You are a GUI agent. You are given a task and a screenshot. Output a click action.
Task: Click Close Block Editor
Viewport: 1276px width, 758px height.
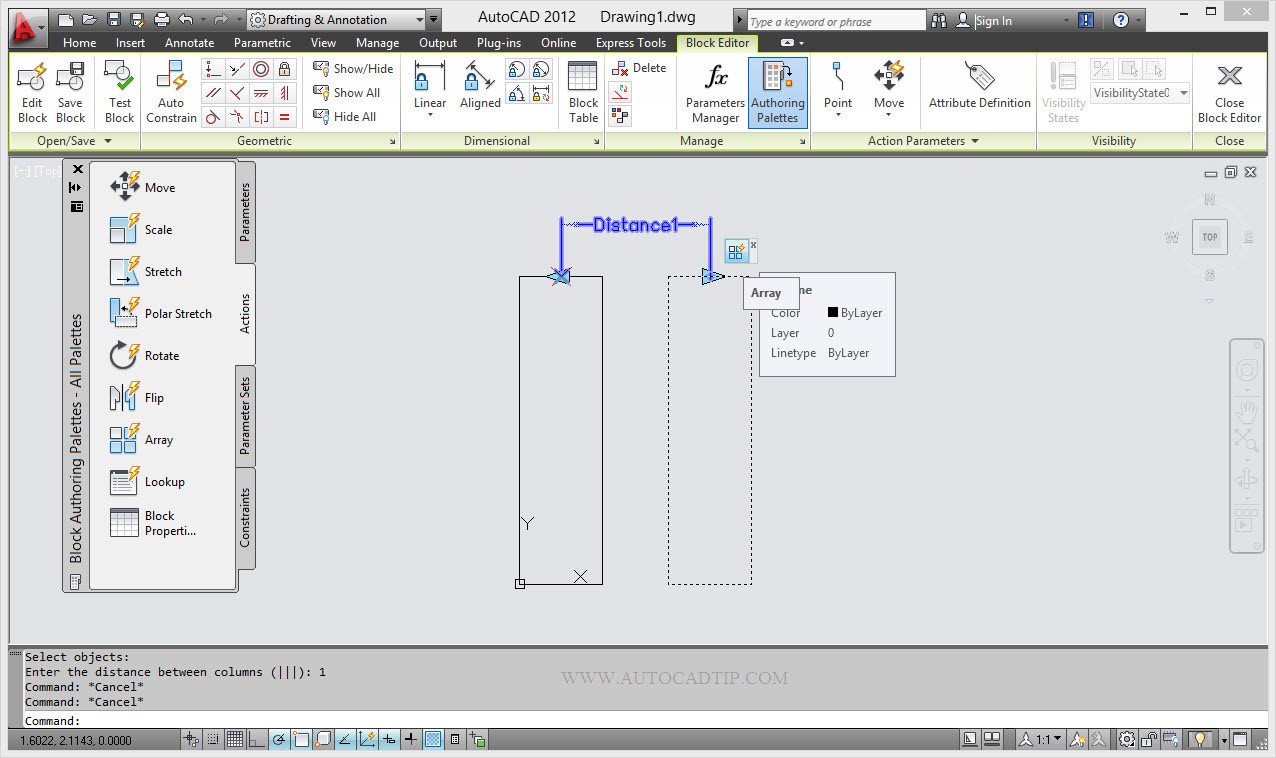pos(1230,93)
